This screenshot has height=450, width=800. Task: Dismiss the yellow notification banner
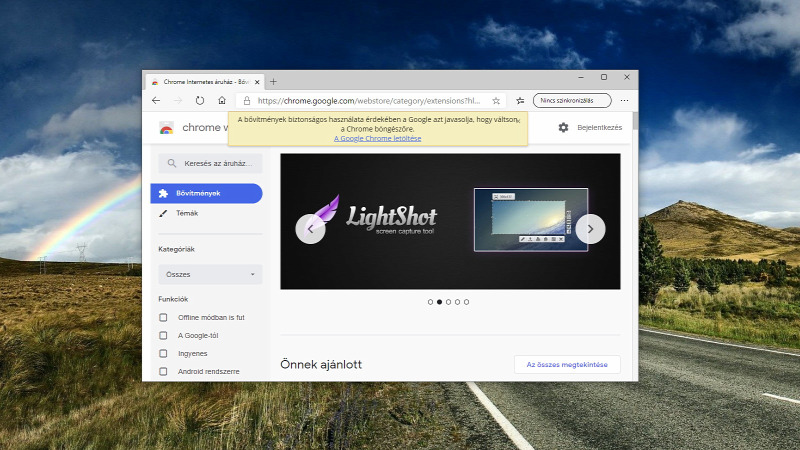pos(518,121)
